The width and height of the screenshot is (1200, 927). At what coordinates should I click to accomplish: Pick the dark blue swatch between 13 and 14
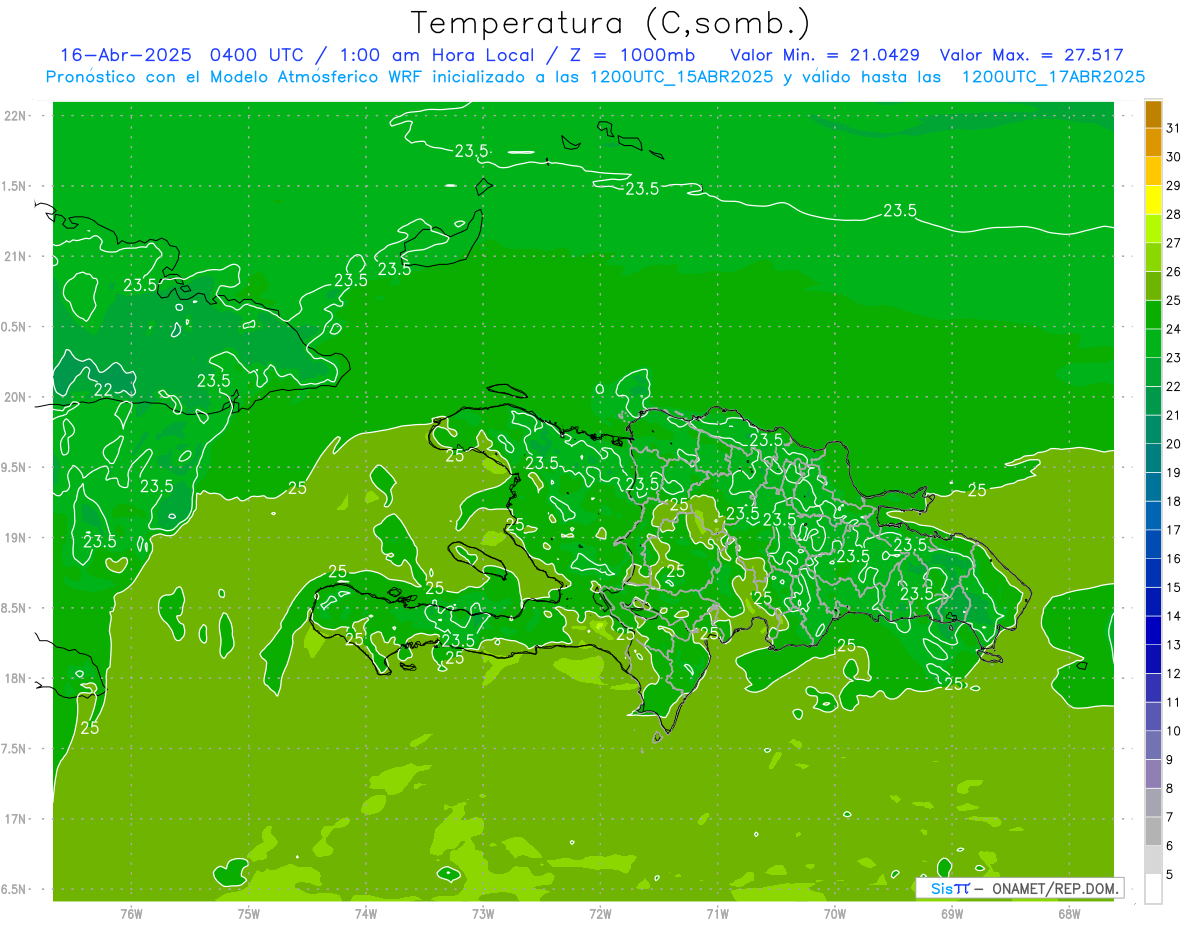pyautogui.click(x=1153, y=631)
